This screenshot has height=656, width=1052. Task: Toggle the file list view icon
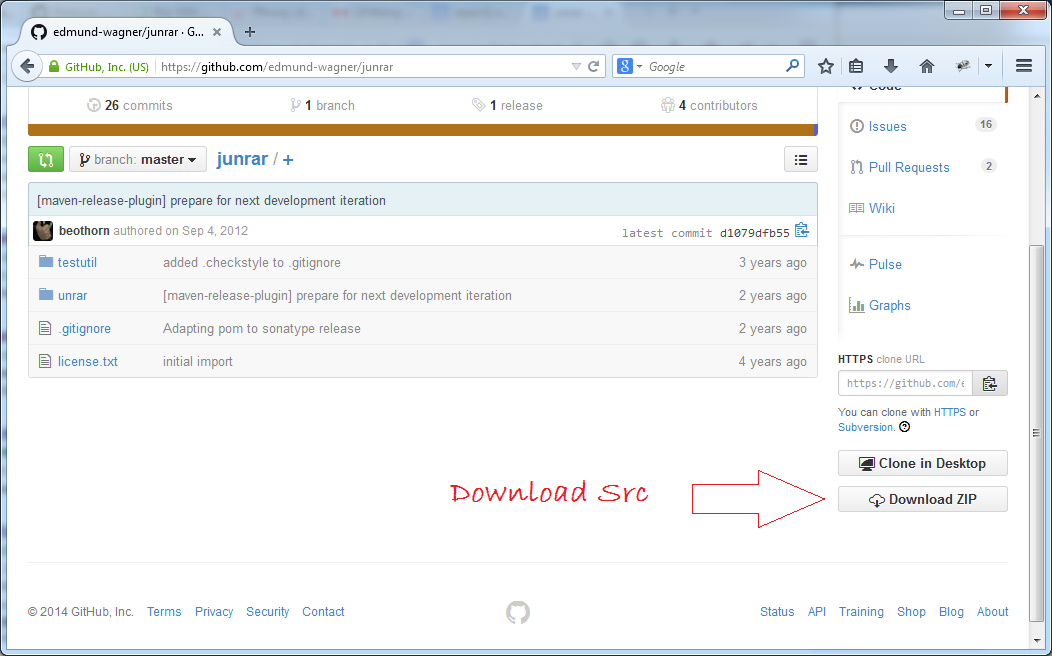pyautogui.click(x=800, y=160)
